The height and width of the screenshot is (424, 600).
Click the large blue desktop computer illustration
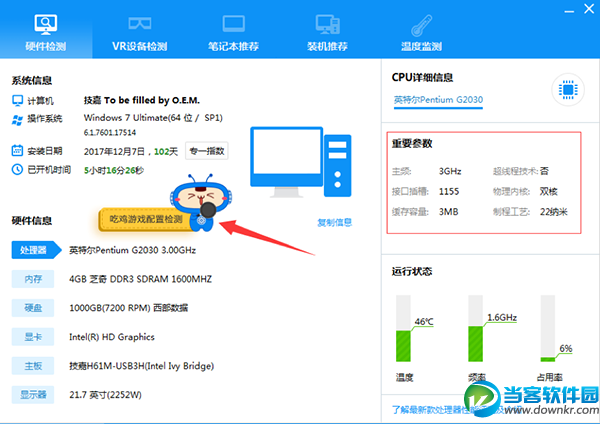(301, 162)
